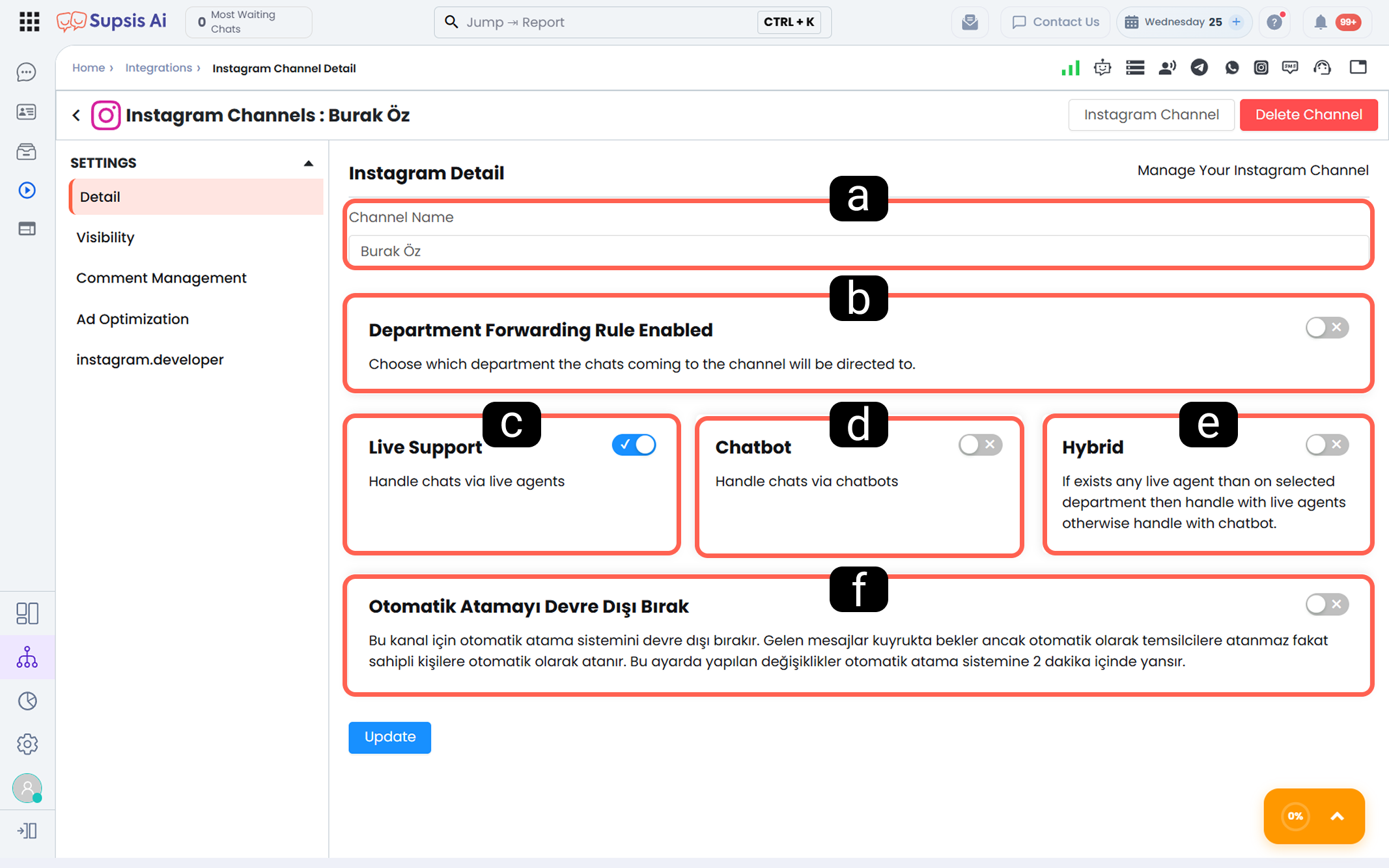Click the chatbot robot icon in toolbar

tap(1102, 68)
